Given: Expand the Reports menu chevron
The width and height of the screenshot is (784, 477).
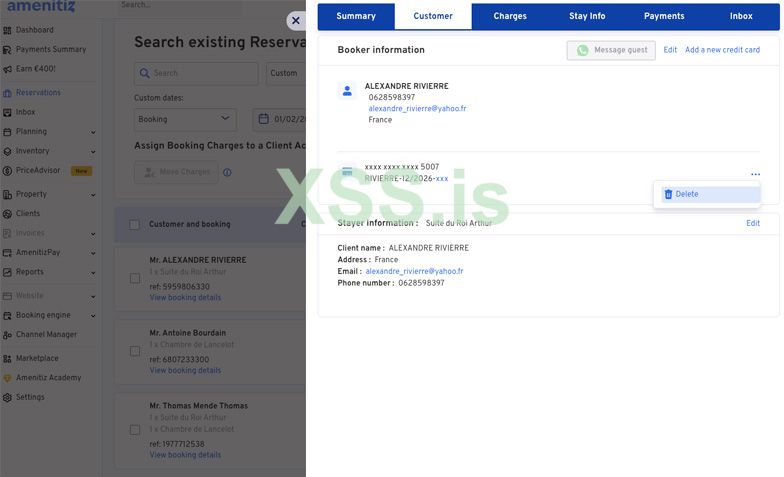Looking at the screenshot, I should [x=93, y=273].
